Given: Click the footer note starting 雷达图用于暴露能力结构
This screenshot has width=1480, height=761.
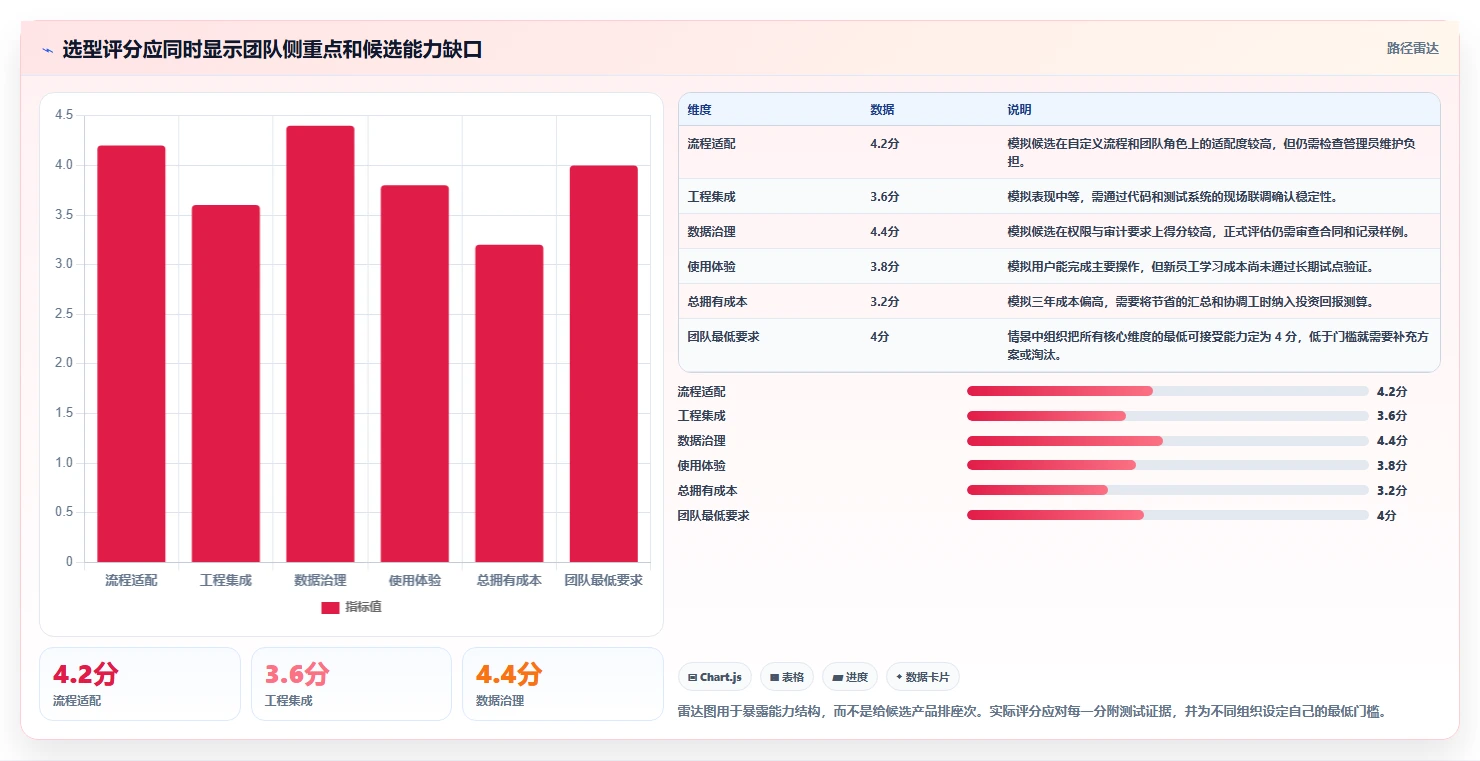Looking at the screenshot, I should tap(1032, 712).
